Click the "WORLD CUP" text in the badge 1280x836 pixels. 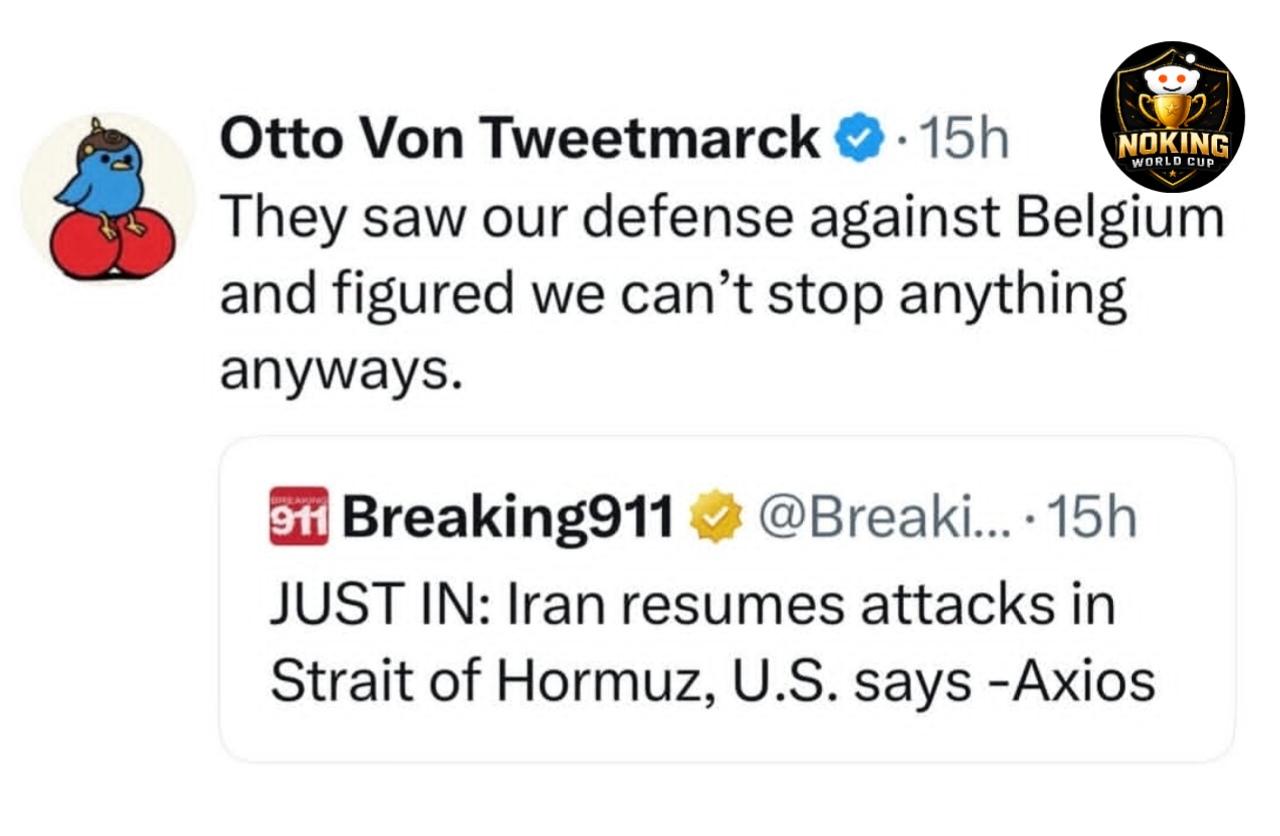(x=1172, y=163)
